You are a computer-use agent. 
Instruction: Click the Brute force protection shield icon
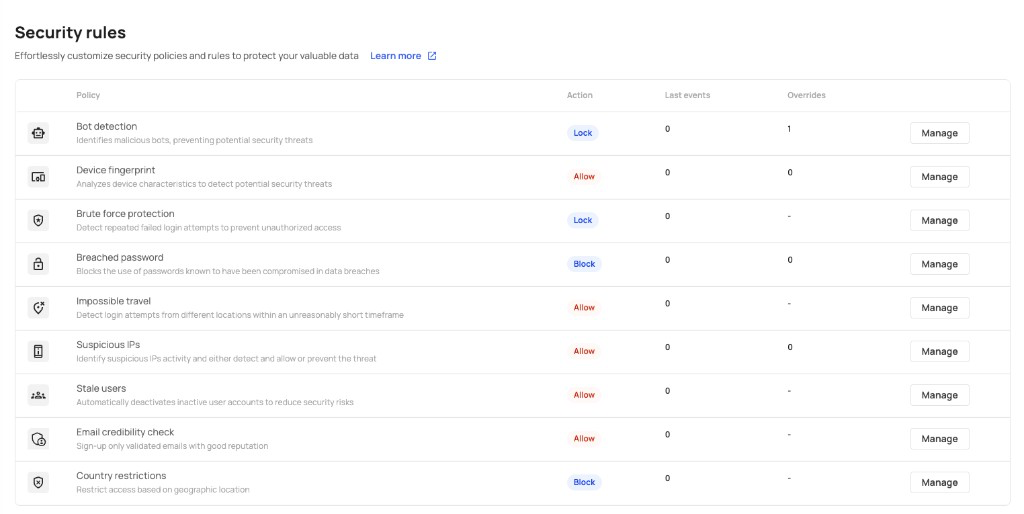[39, 221]
